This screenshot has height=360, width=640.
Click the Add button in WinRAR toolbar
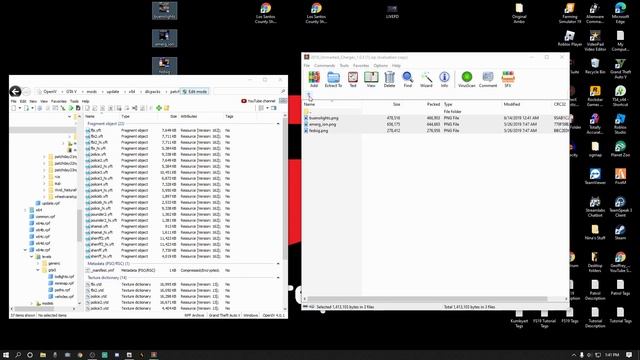click(x=314, y=79)
